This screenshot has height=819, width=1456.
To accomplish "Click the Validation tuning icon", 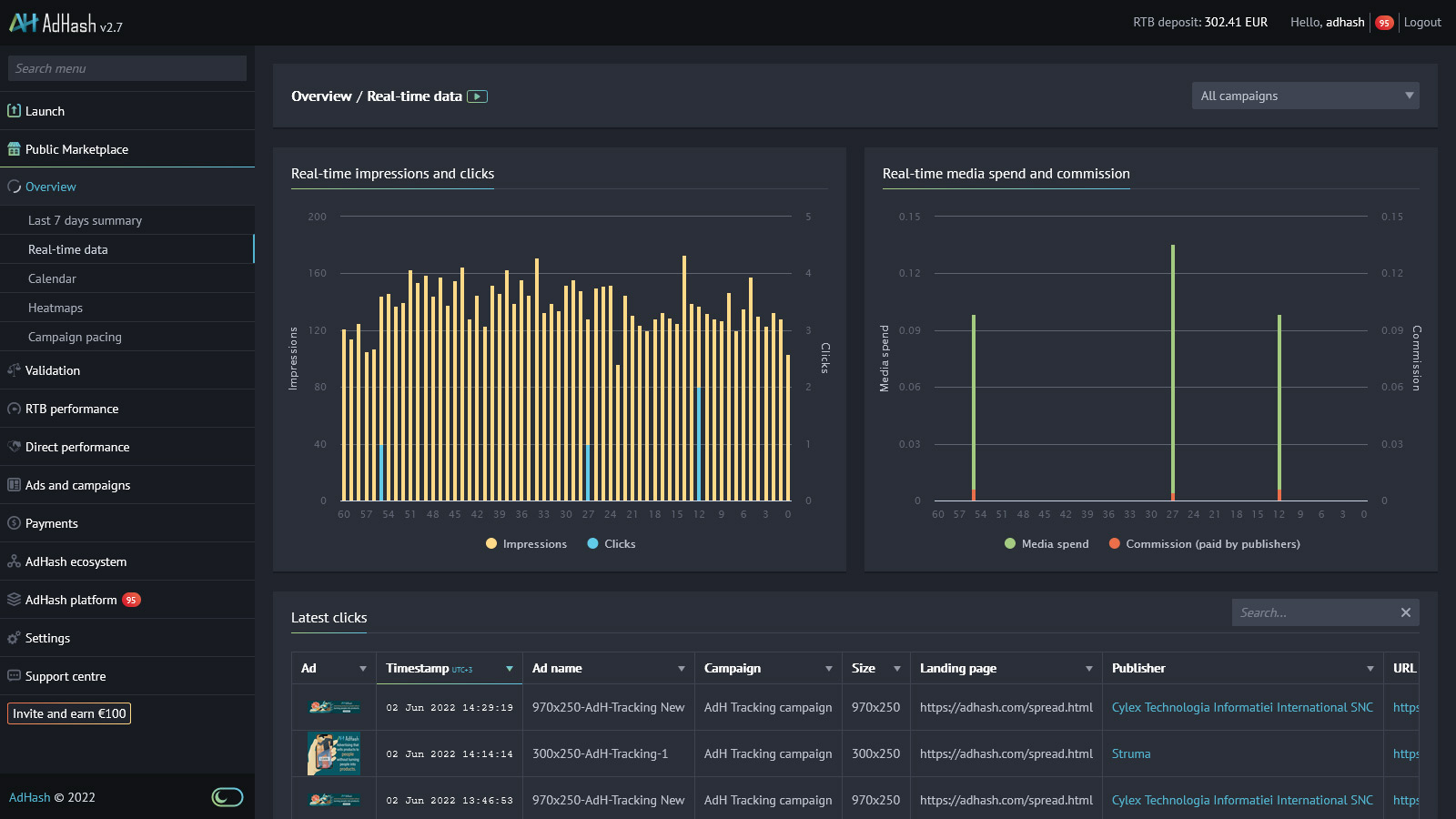I will click(14, 370).
